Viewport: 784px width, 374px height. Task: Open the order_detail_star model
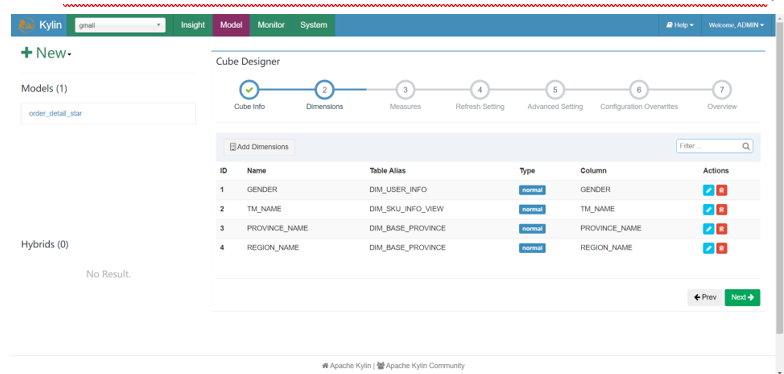pos(56,114)
